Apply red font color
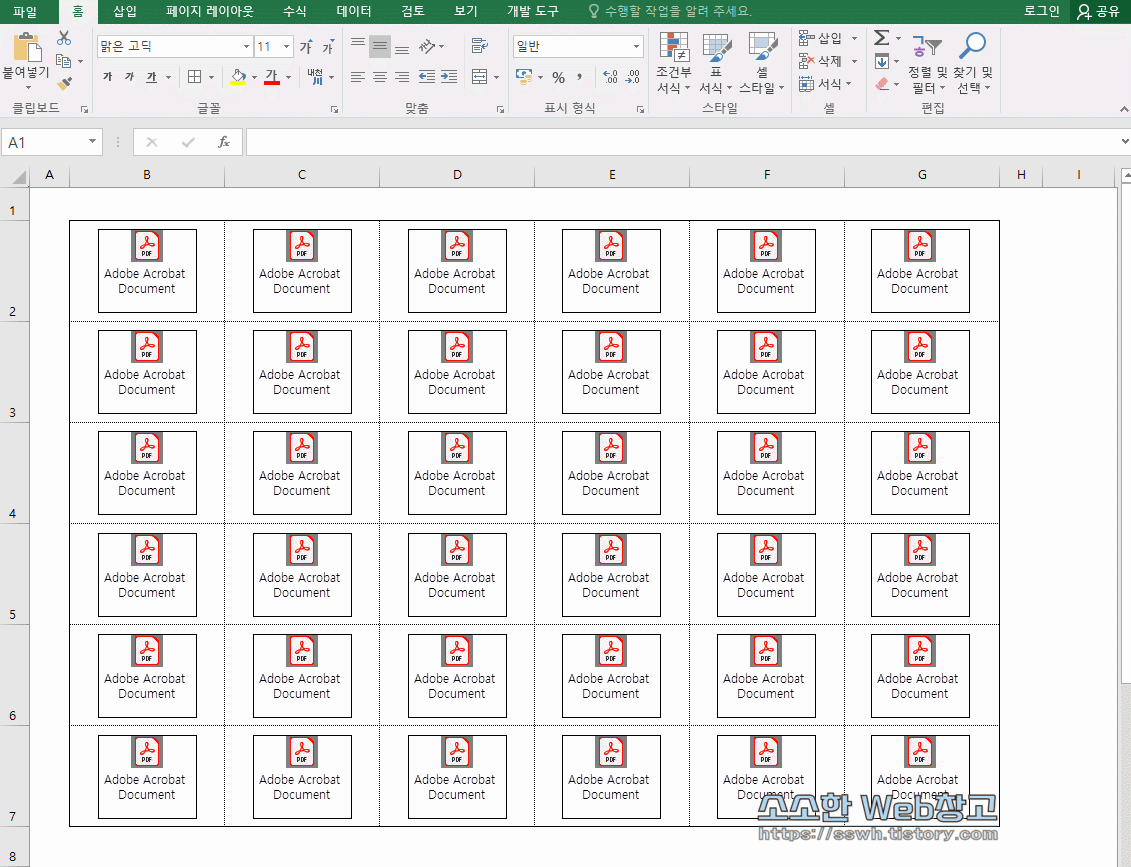This screenshot has width=1131, height=867. point(272,76)
